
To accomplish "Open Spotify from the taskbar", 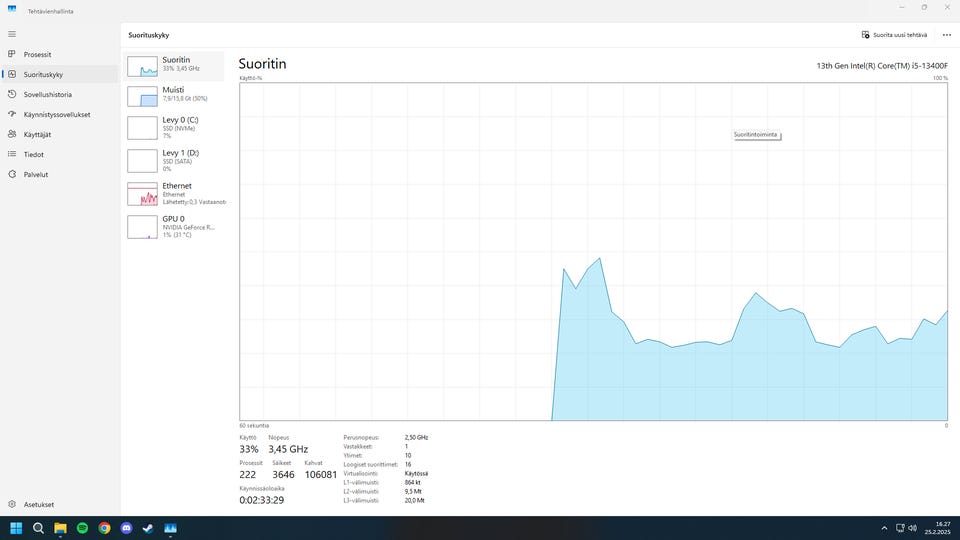I will coord(82,528).
